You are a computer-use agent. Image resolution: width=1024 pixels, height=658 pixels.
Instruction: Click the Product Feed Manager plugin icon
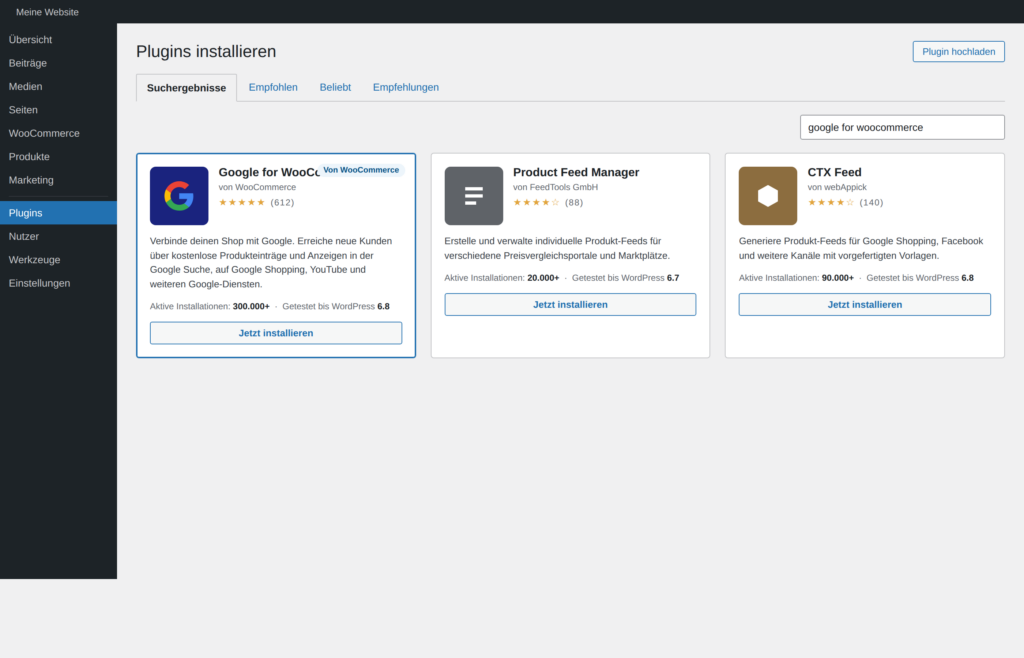pyautogui.click(x=473, y=196)
